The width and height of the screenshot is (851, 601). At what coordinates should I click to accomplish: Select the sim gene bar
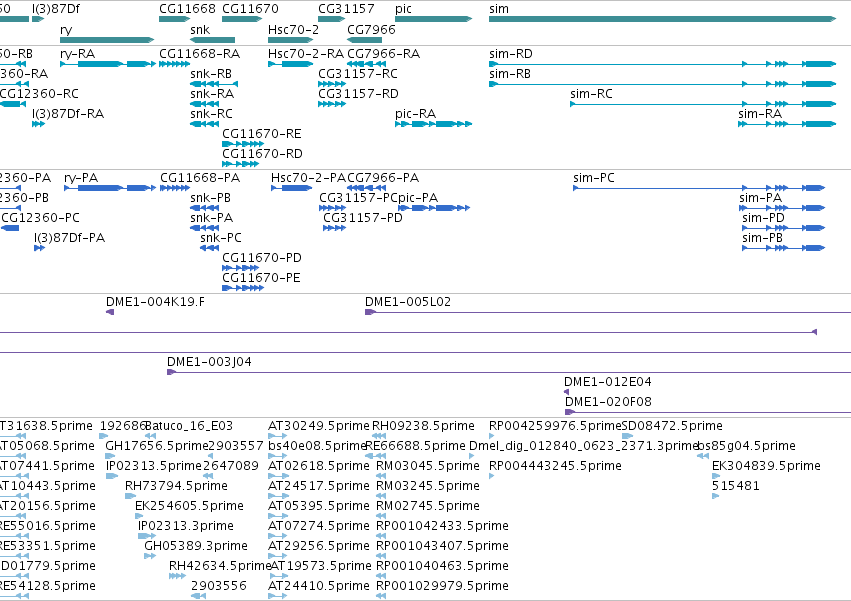662,19
